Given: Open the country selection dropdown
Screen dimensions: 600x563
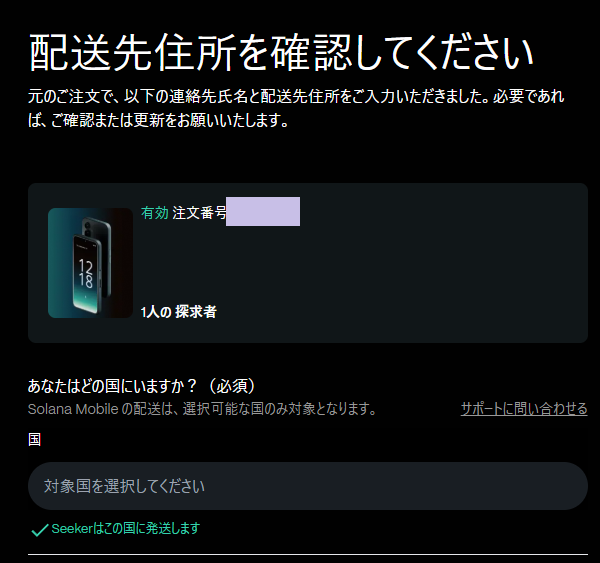Looking at the screenshot, I should (x=308, y=486).
